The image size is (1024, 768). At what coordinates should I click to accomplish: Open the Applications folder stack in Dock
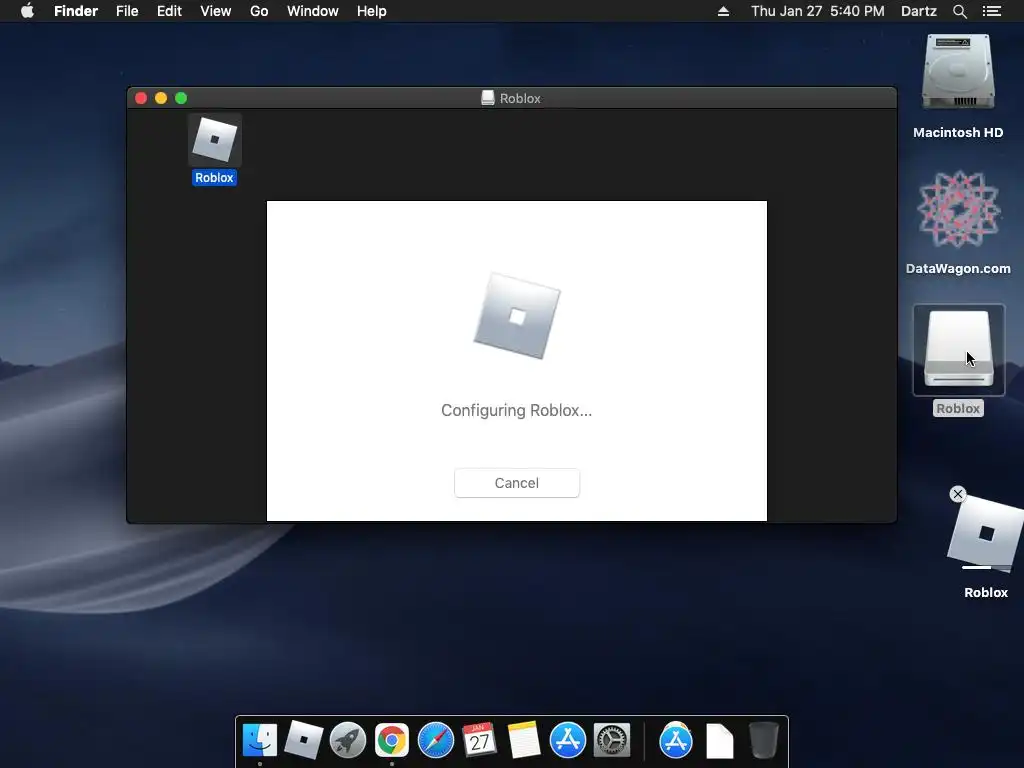click(675, 740)
